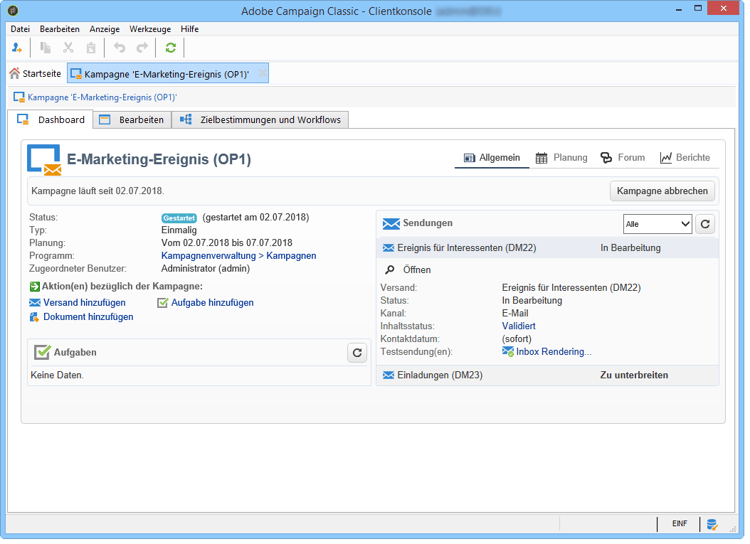Viewport: 750px width, 544px height.
Task: Click the Redo arrow icon
Action: 142,48
